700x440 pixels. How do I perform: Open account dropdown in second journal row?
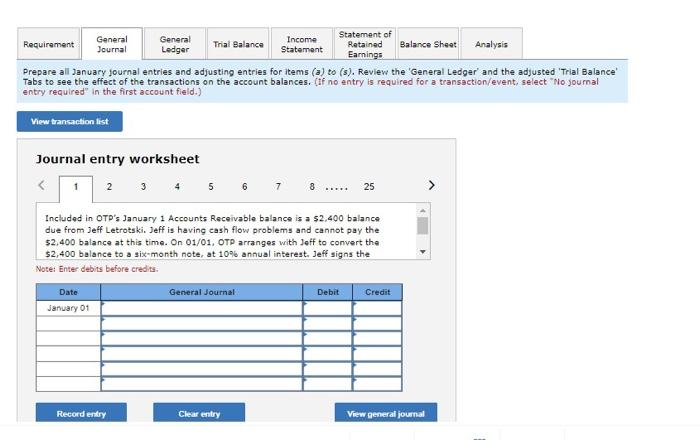(202, 324)
